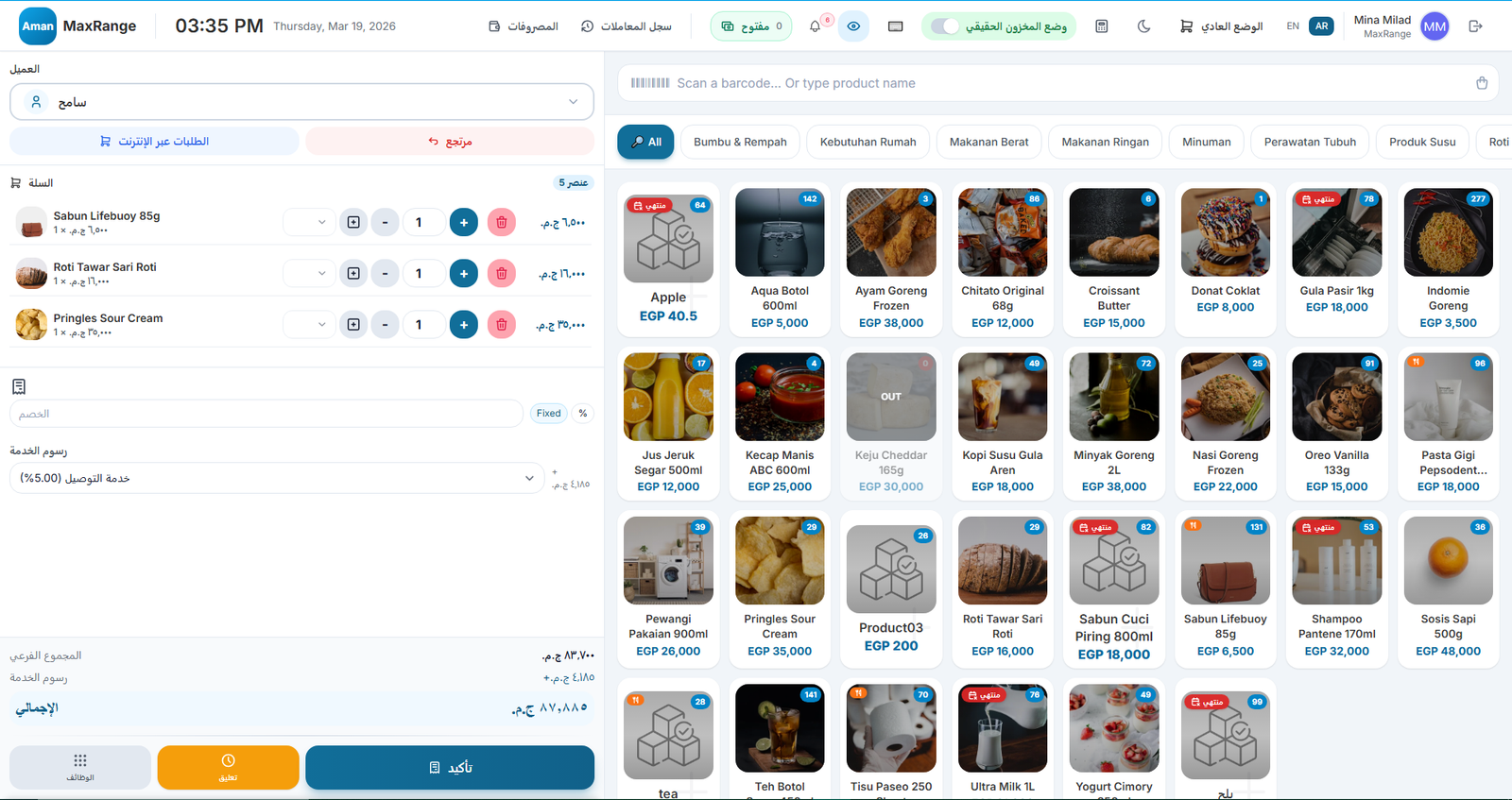
Task: Open the unit dropdown for Pringles Sour Cream
Action: [309, 325]
